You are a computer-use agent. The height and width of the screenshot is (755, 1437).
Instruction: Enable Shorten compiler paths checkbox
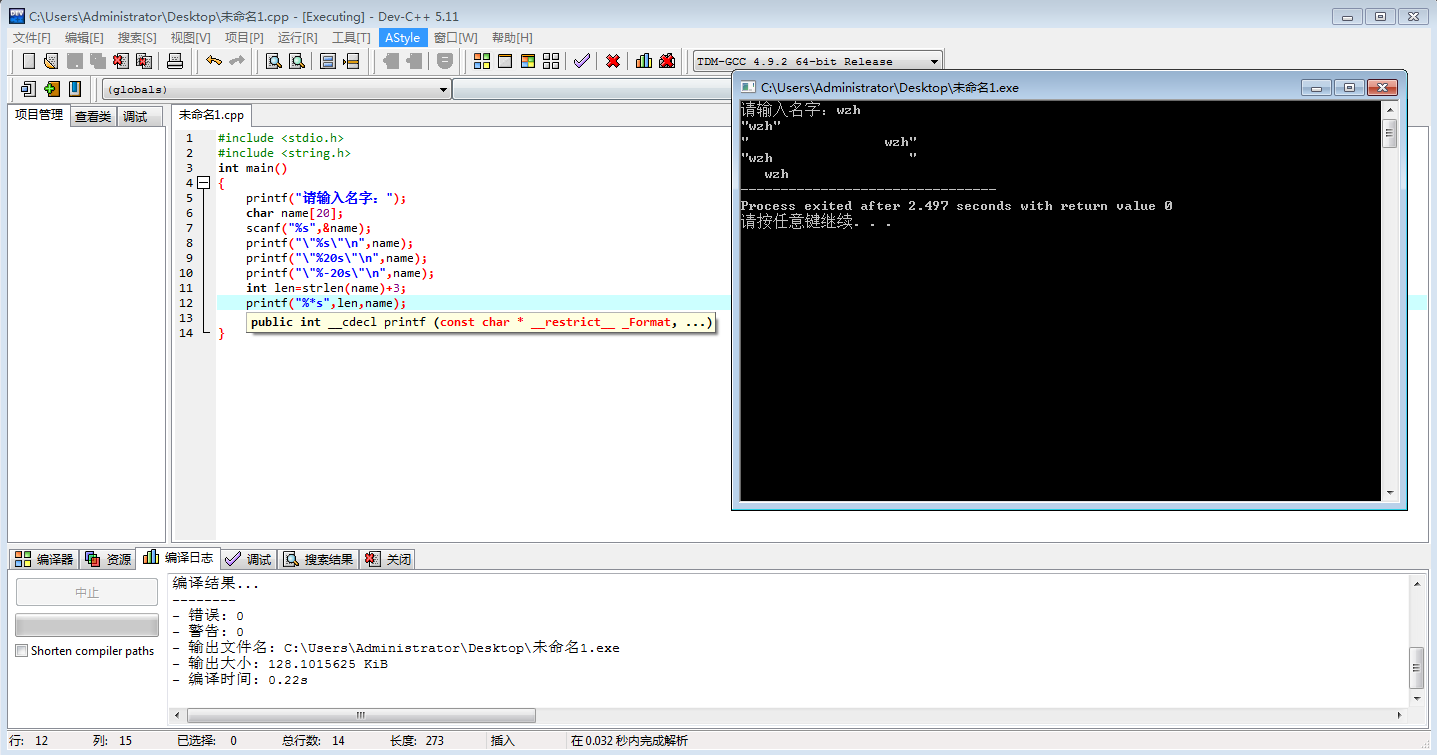point(22,651)
